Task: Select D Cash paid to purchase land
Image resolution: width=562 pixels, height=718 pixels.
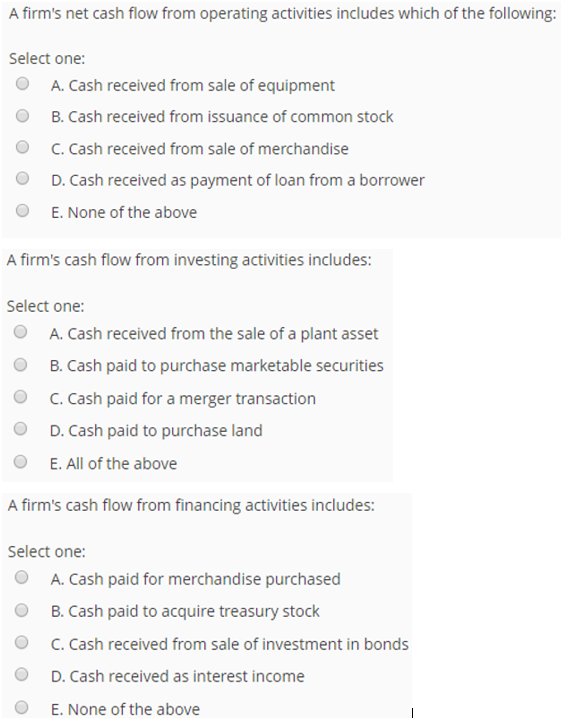Action: coord(20,429)
